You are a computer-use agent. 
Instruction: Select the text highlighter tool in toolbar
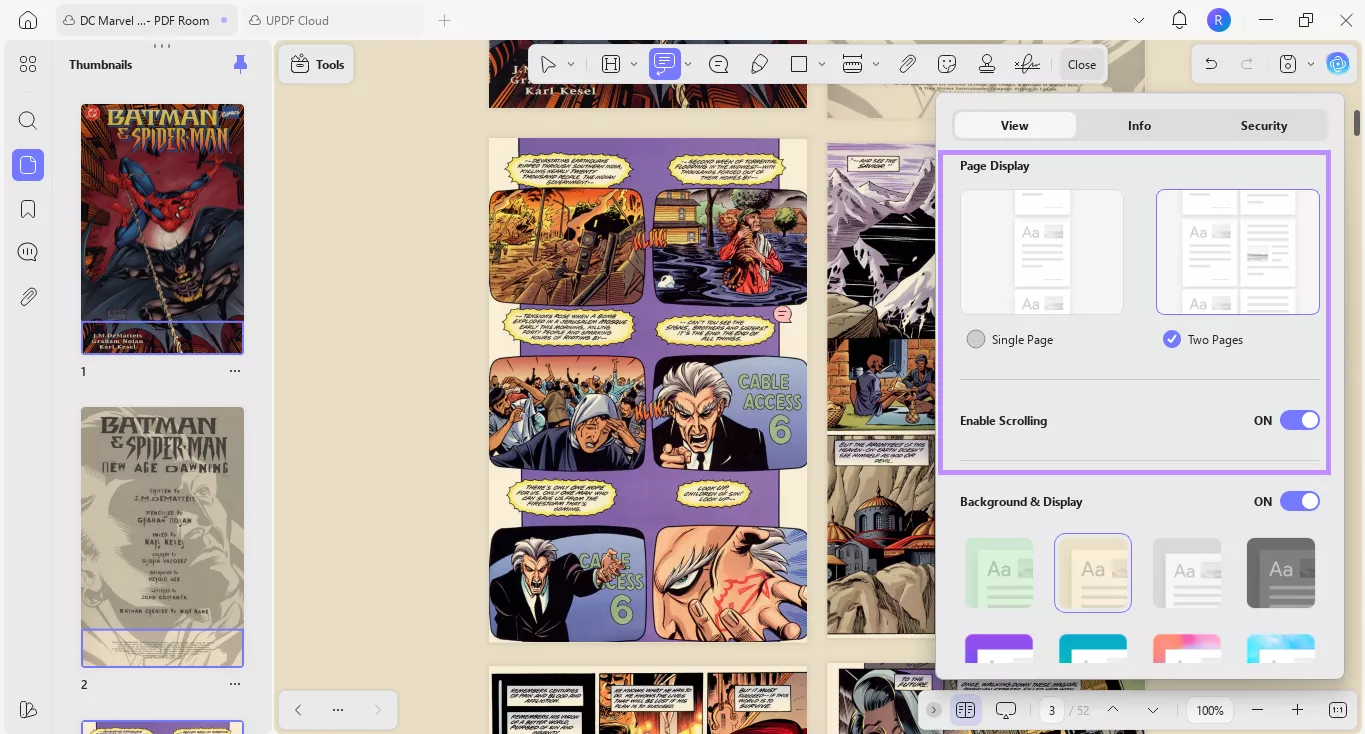[611, 64]
